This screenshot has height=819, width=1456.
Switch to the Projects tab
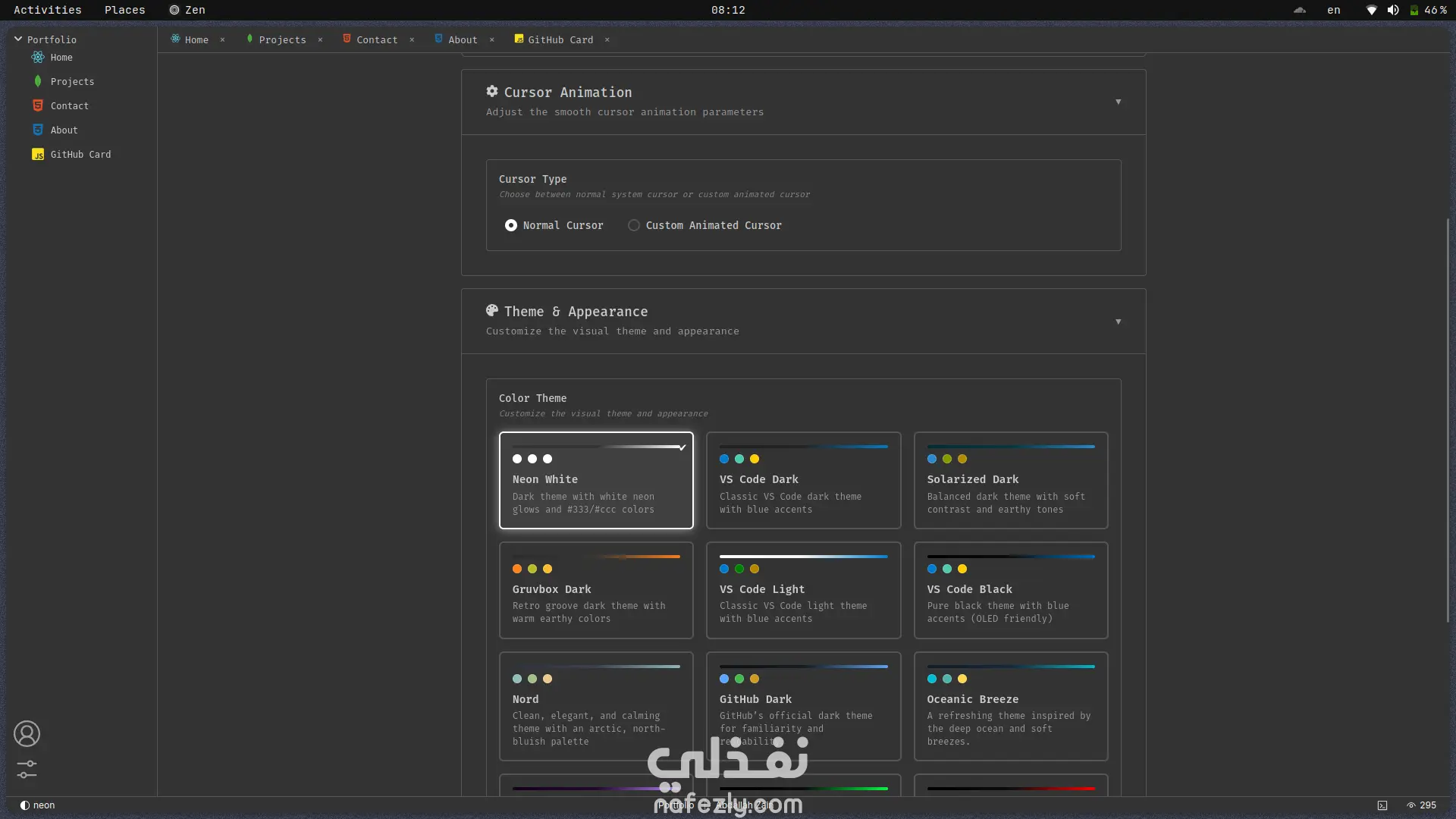(x=281, y=39)
